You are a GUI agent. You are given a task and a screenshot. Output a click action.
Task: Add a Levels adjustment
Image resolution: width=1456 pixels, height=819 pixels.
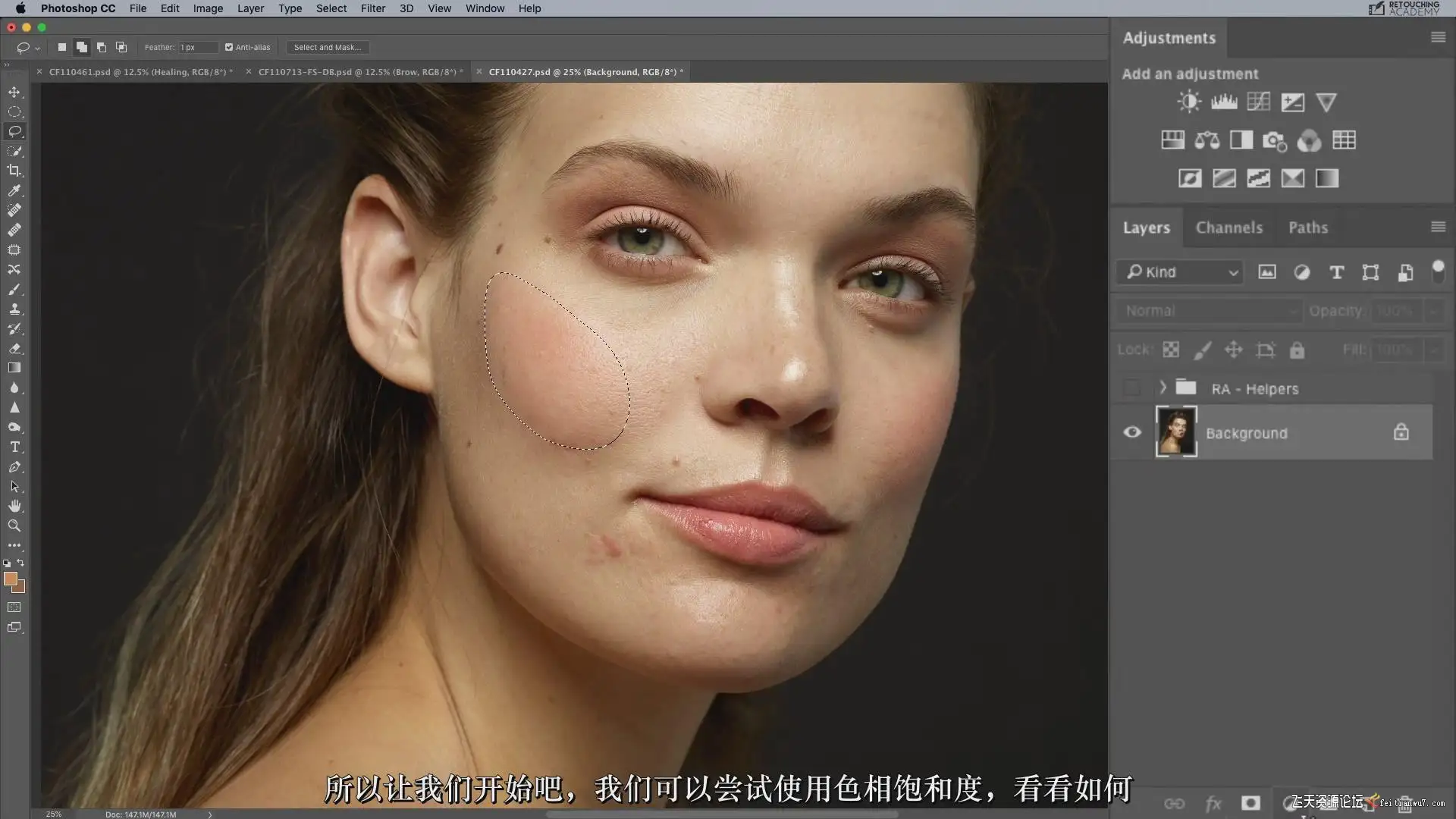point(1223,102)
